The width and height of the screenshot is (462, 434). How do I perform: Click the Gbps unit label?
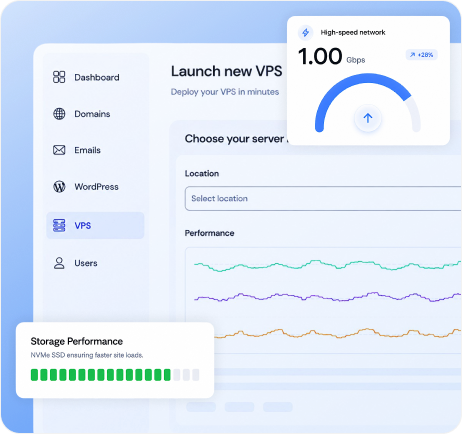[356, 60]
